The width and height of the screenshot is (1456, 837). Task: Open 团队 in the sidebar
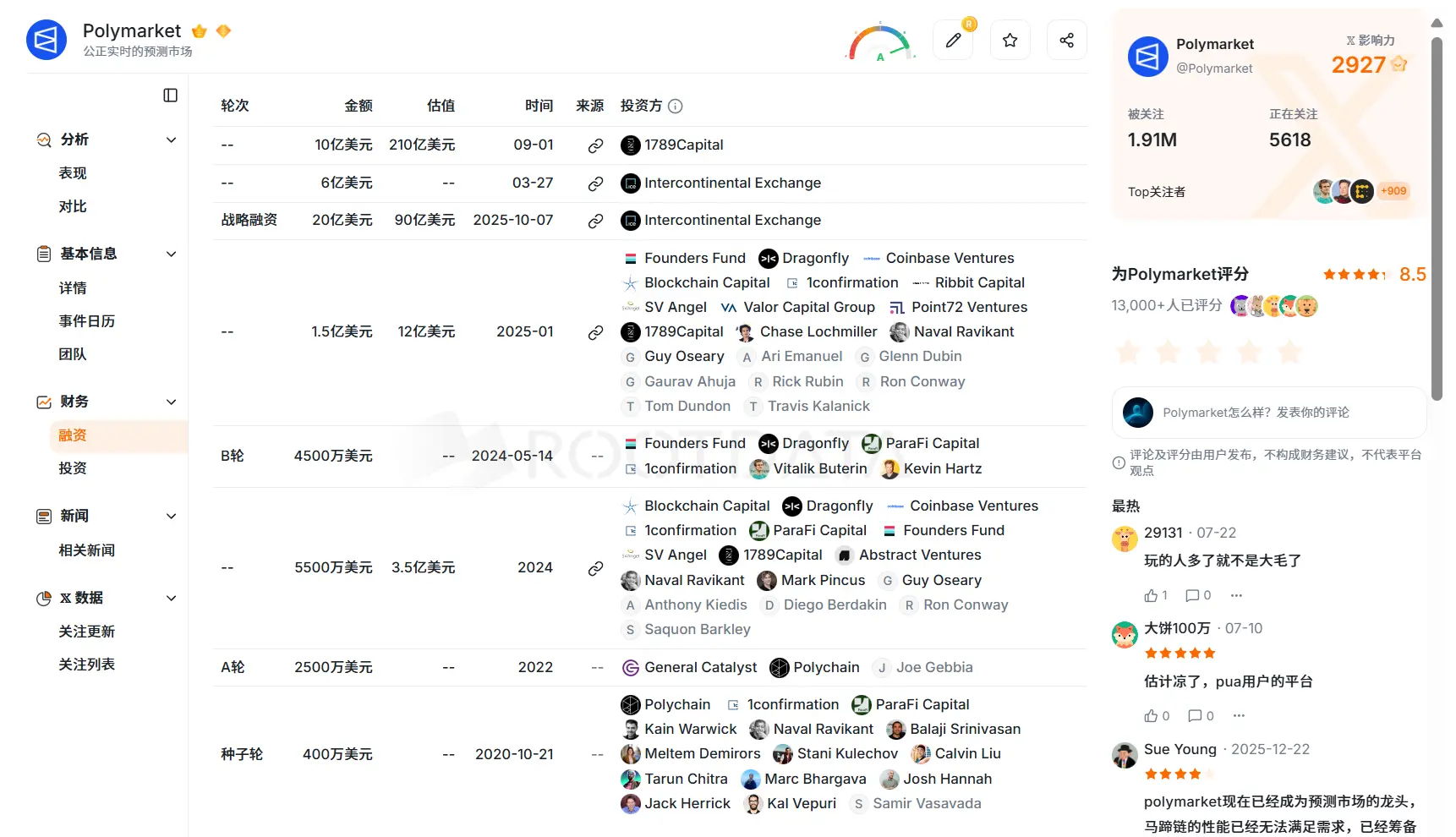coord(73,354)
